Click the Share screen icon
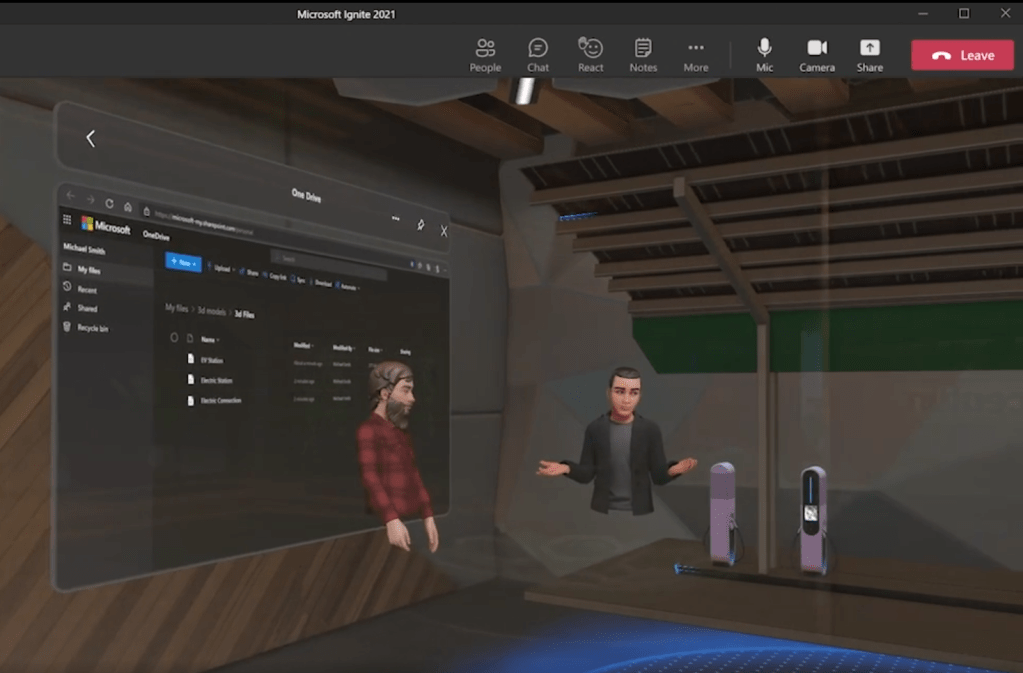The height and width of the screenshot is (673, 1023). coord(870,55)
